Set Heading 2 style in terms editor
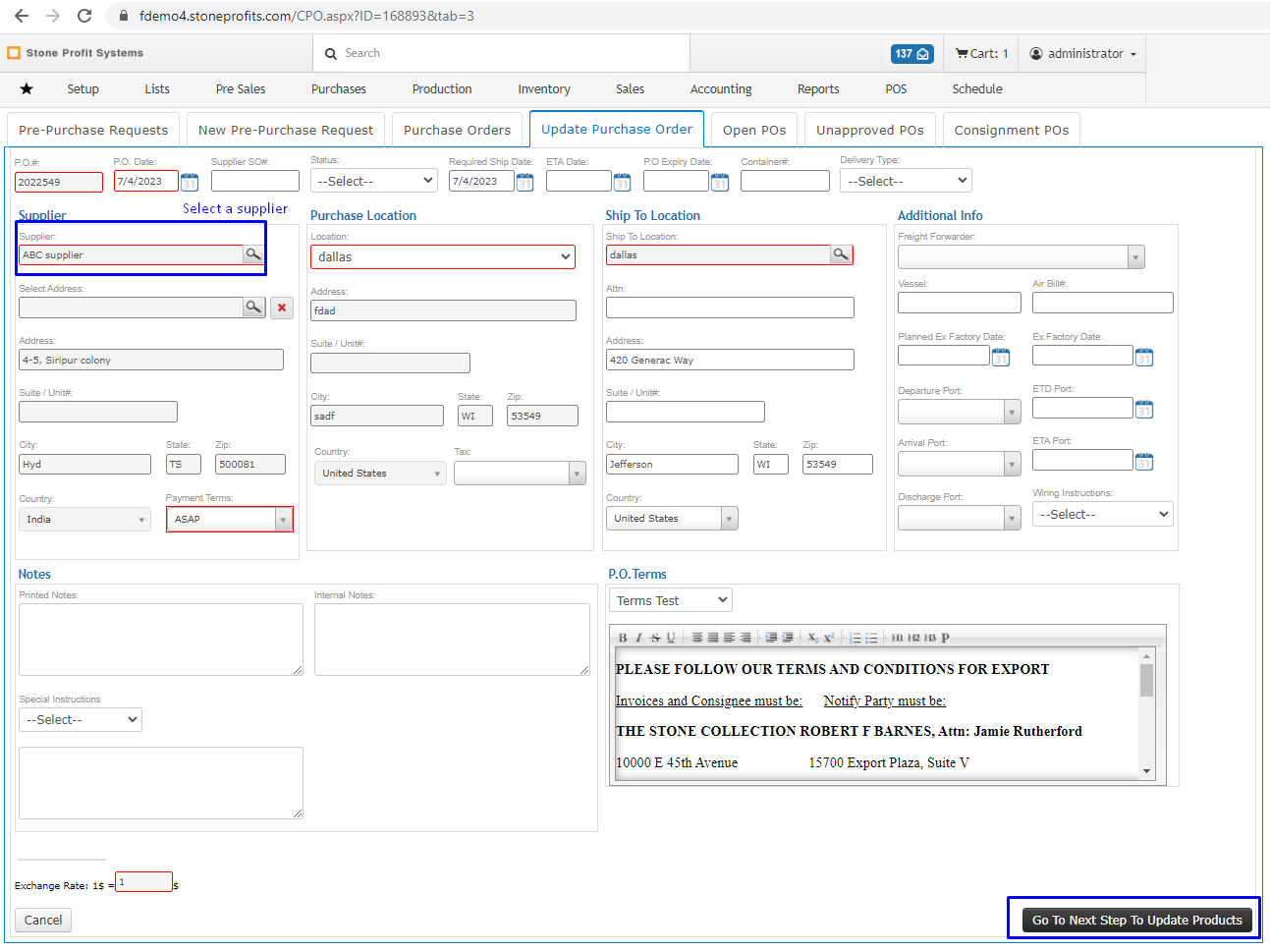 [x=913, y=638]
